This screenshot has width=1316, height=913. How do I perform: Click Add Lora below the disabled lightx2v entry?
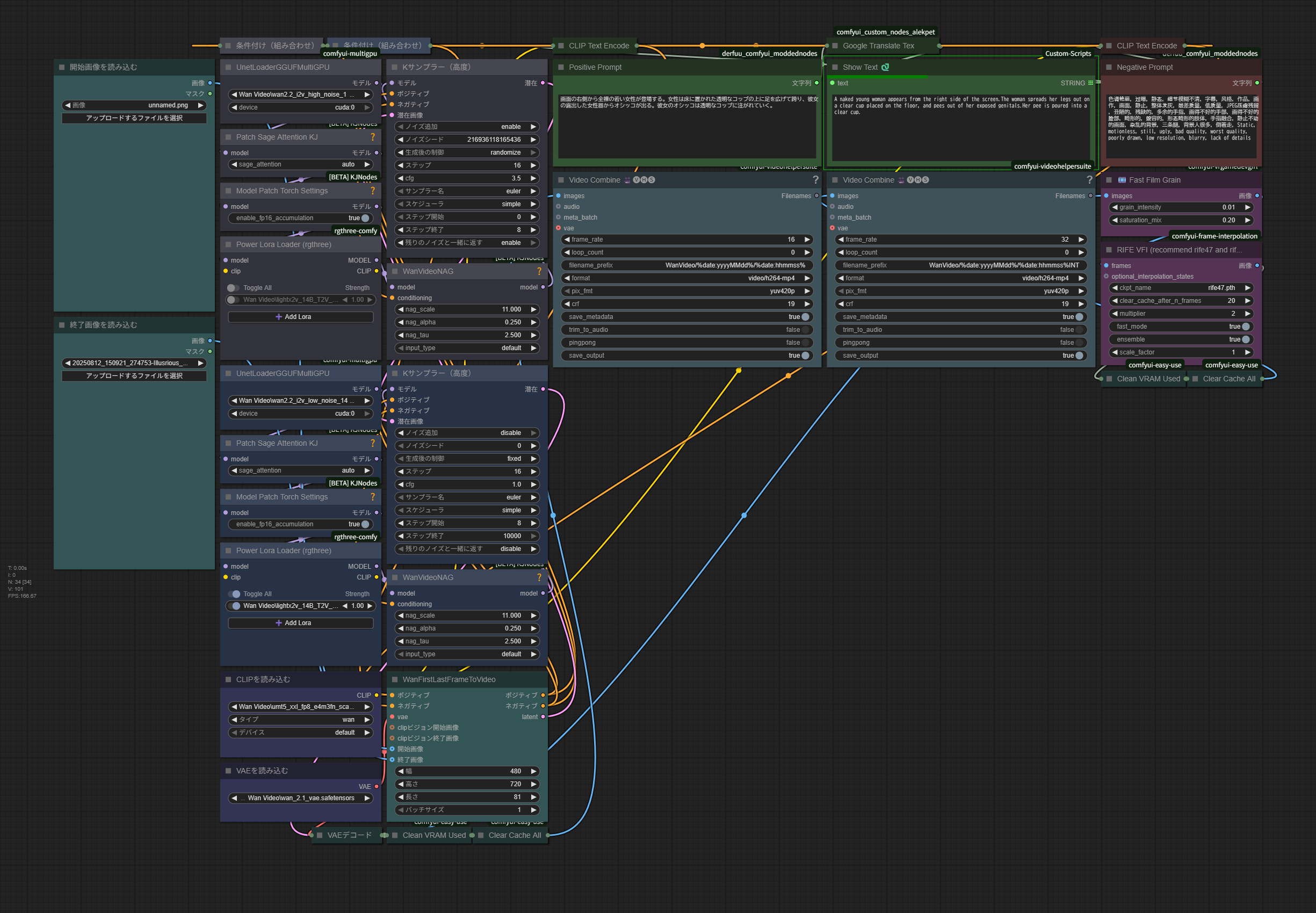pos(300,316)
